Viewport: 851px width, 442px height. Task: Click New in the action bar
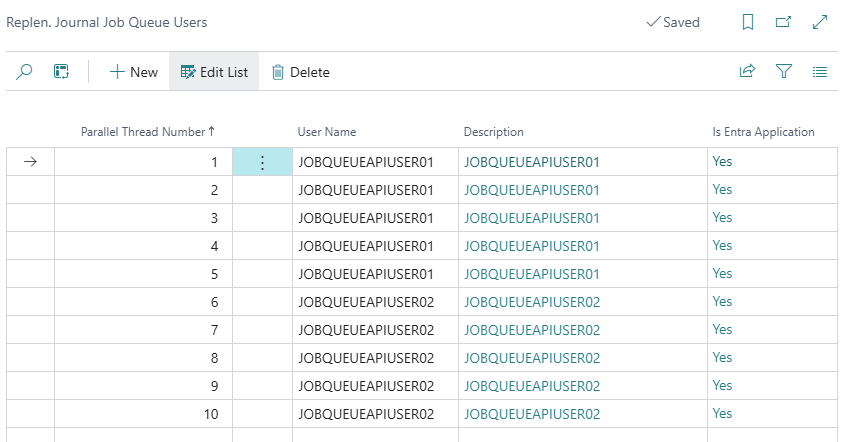[134, 72]
